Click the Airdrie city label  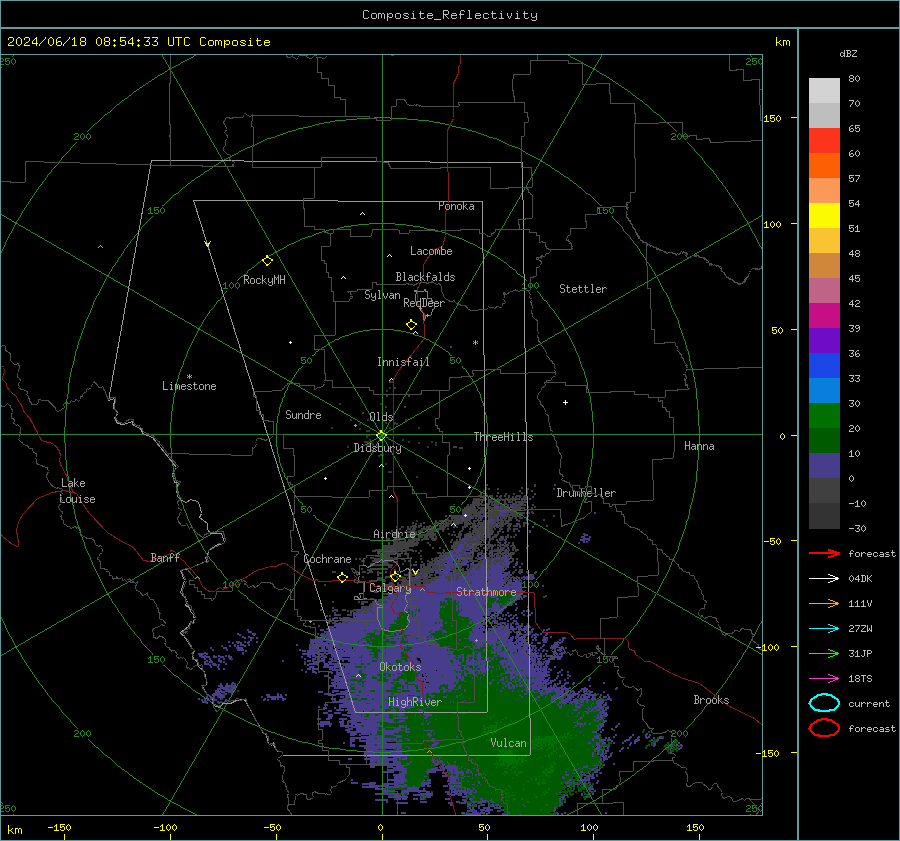click(394, 534)
